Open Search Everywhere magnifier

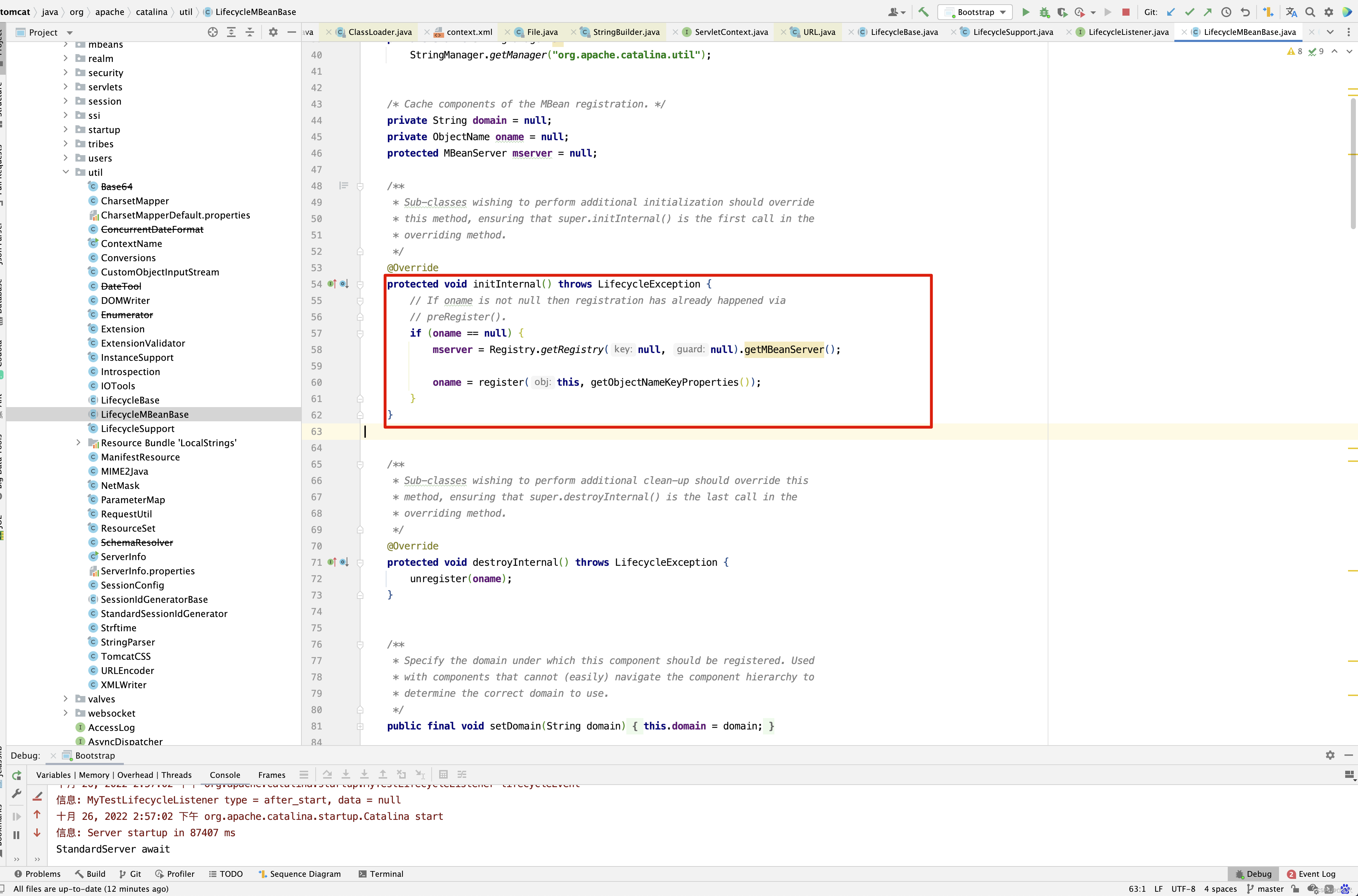(x=1310, y=12)
